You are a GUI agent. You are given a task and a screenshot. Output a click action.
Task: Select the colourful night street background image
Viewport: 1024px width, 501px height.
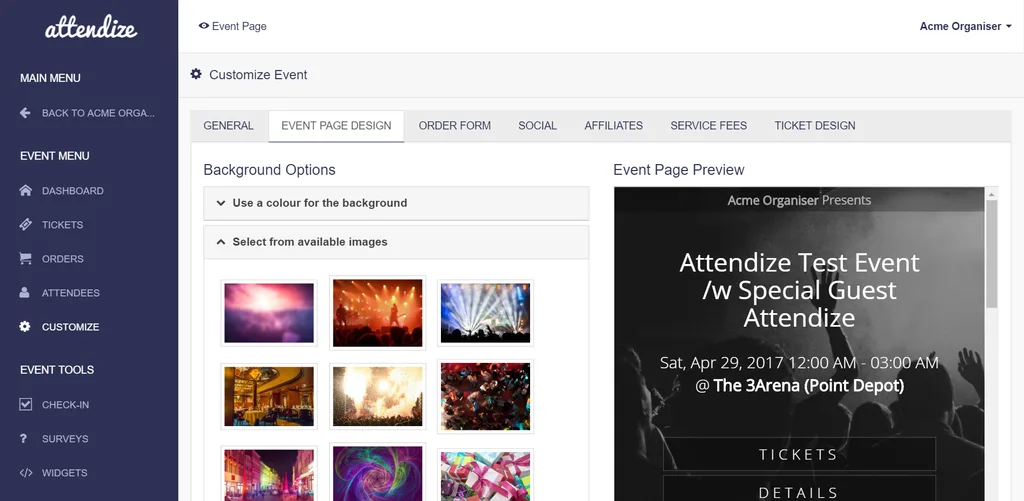(269, 474)
